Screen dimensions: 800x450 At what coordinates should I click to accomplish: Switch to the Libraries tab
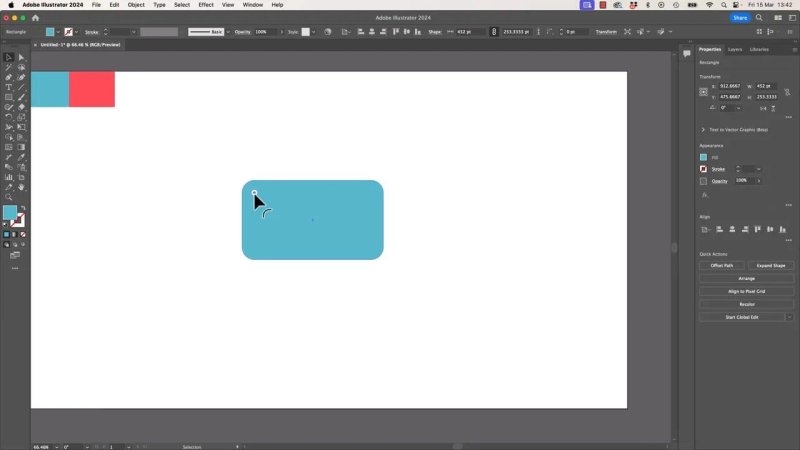click(759, 49)
